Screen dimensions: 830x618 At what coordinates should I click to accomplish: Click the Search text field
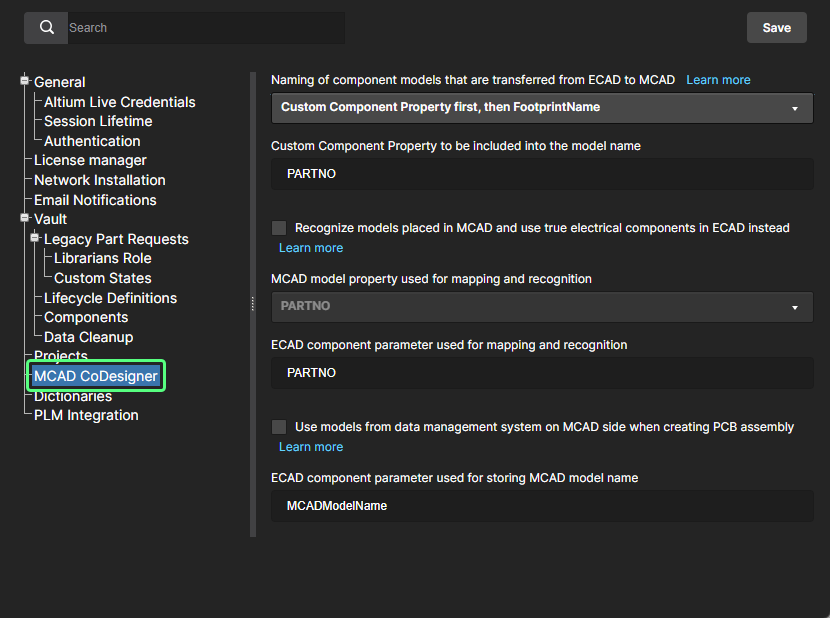click(205, 28)
